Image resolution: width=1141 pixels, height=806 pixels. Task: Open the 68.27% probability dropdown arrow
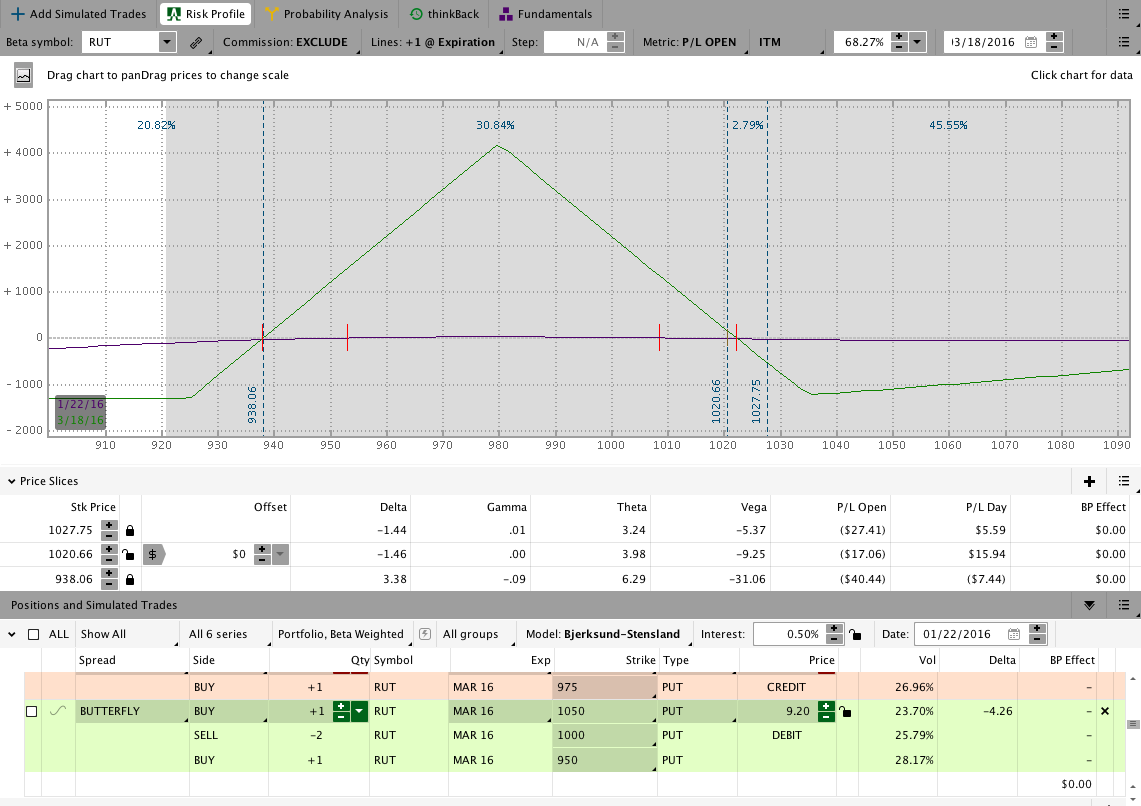pyautogui.click(x=917, y=42)
